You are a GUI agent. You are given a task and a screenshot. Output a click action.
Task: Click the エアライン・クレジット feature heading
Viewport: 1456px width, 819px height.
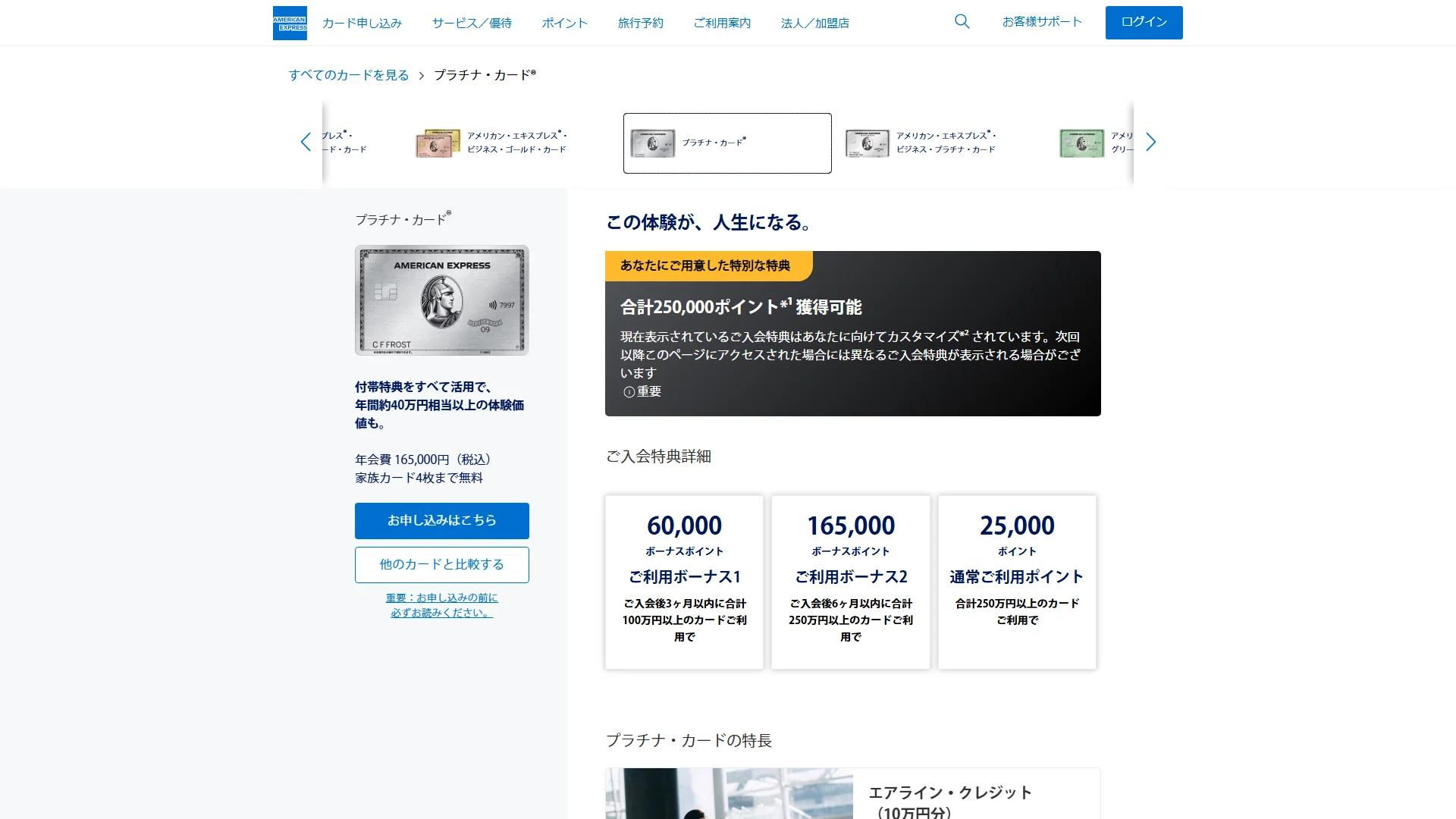click(x=950, y=802)
